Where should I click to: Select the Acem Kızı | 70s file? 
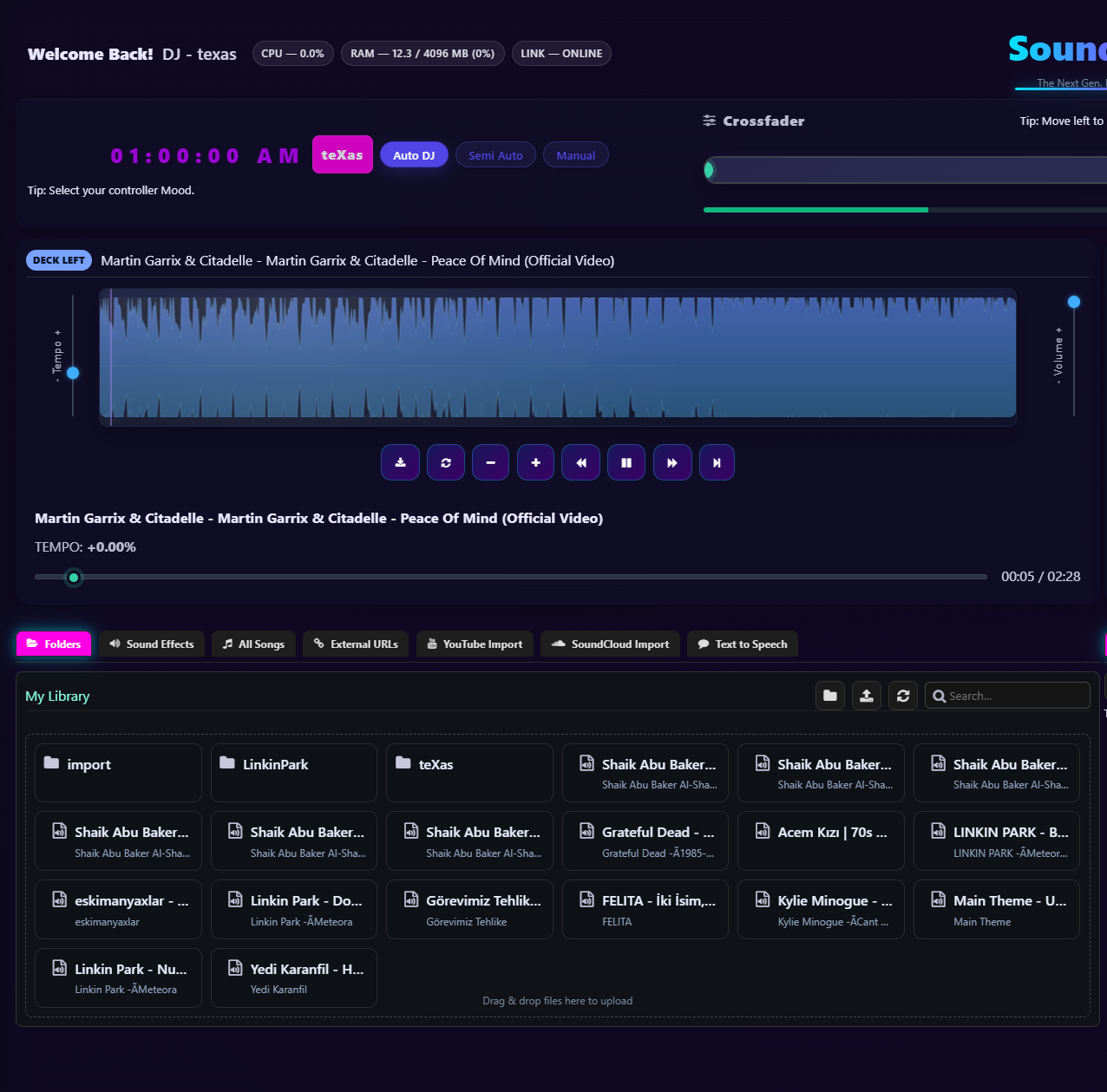821,840
